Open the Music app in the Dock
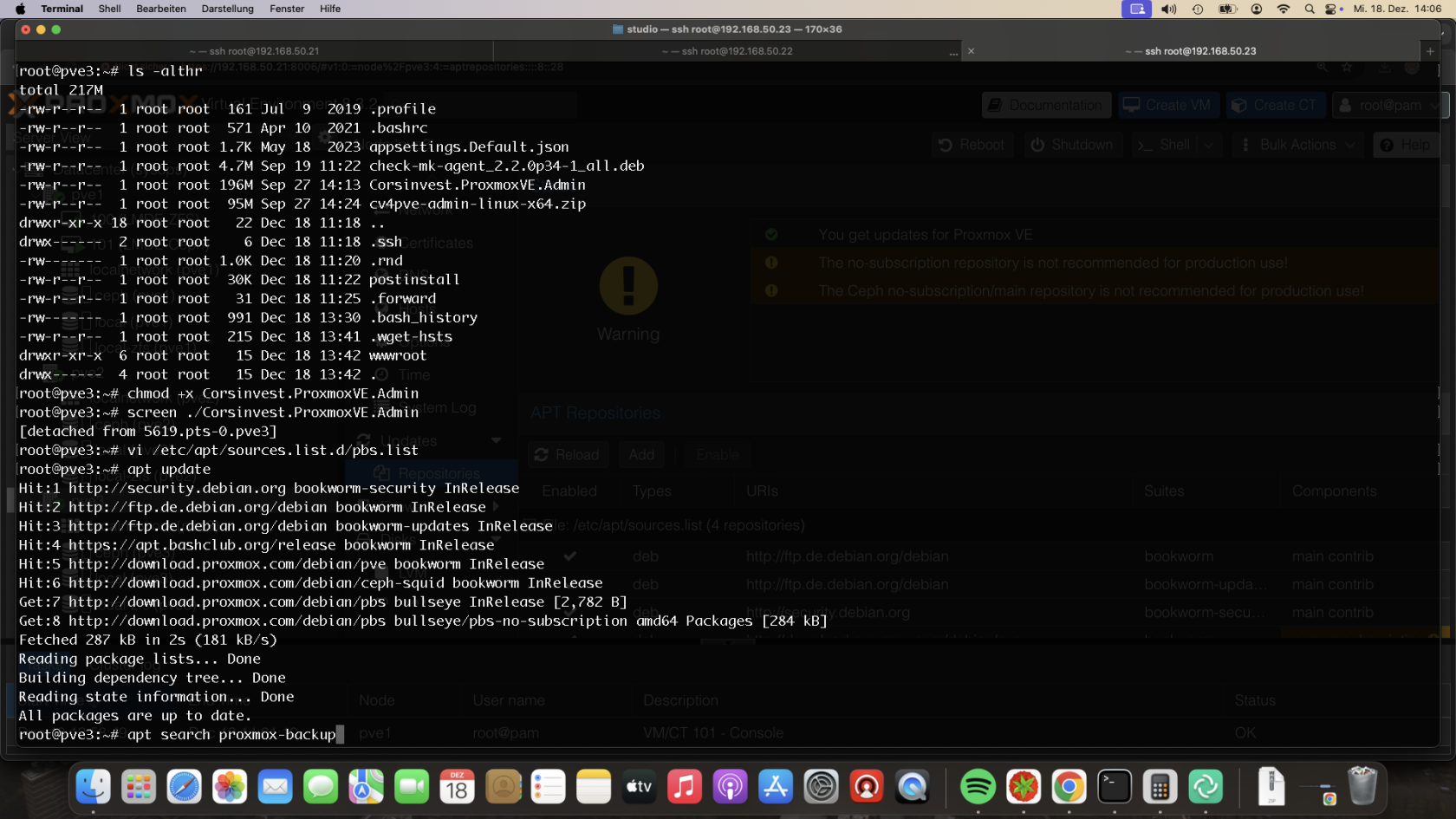Image resolution: width=1456 pixels, height=819 pixels. 685,787
